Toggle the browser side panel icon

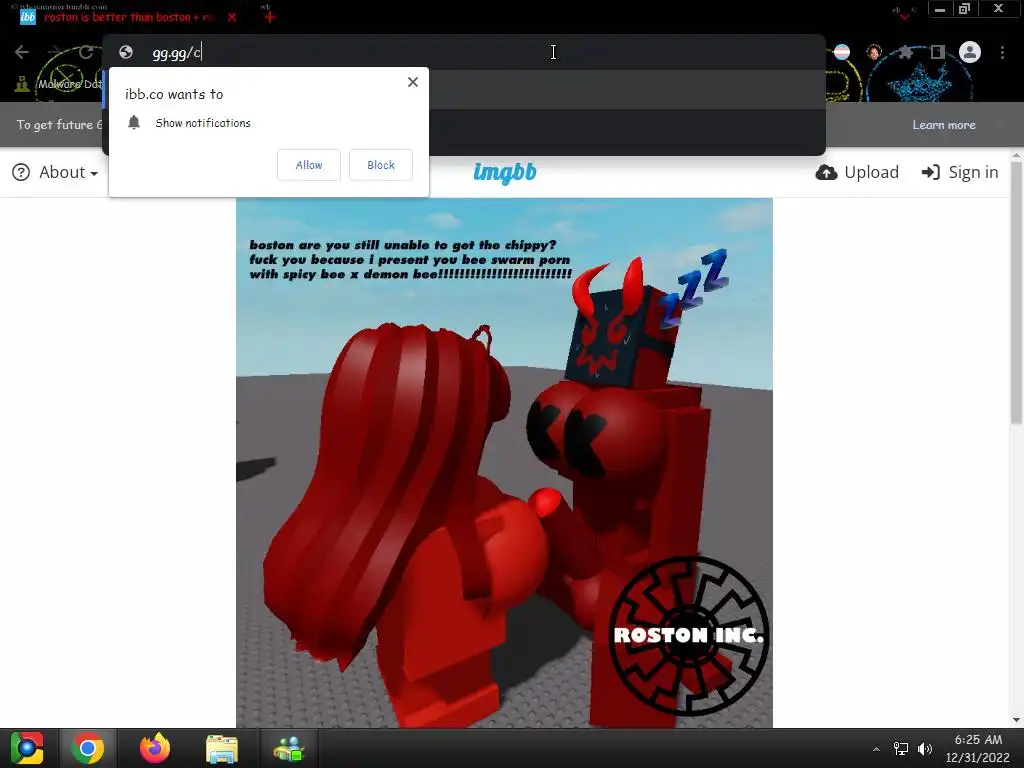[x=938, y=52]
